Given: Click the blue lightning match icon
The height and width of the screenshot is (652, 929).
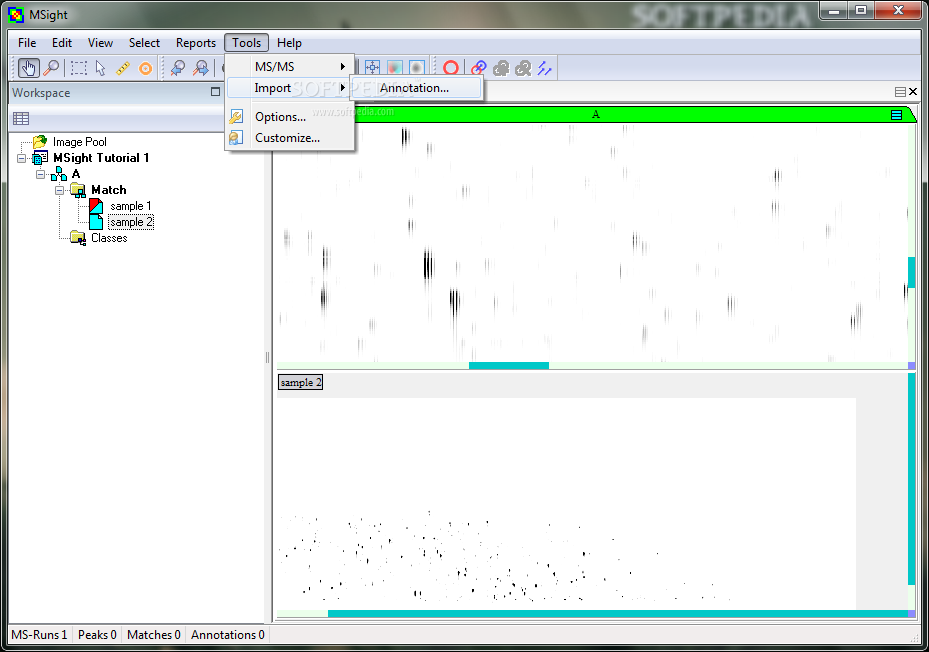Looking at the screenshot, I should pyautogui.click(x=544, y=68).
